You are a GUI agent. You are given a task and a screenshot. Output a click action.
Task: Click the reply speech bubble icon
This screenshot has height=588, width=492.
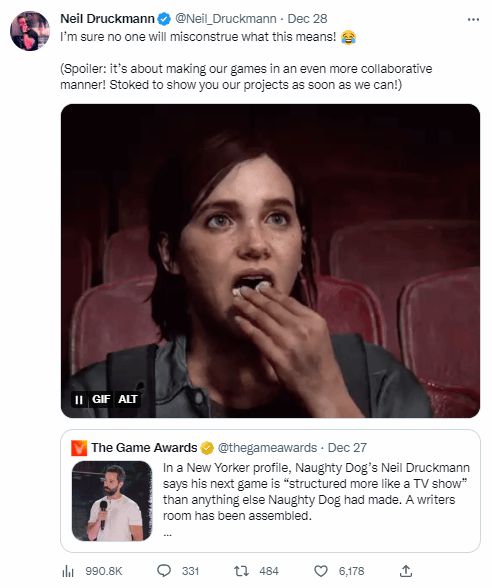pyautogui.click(x=164, y=571)
